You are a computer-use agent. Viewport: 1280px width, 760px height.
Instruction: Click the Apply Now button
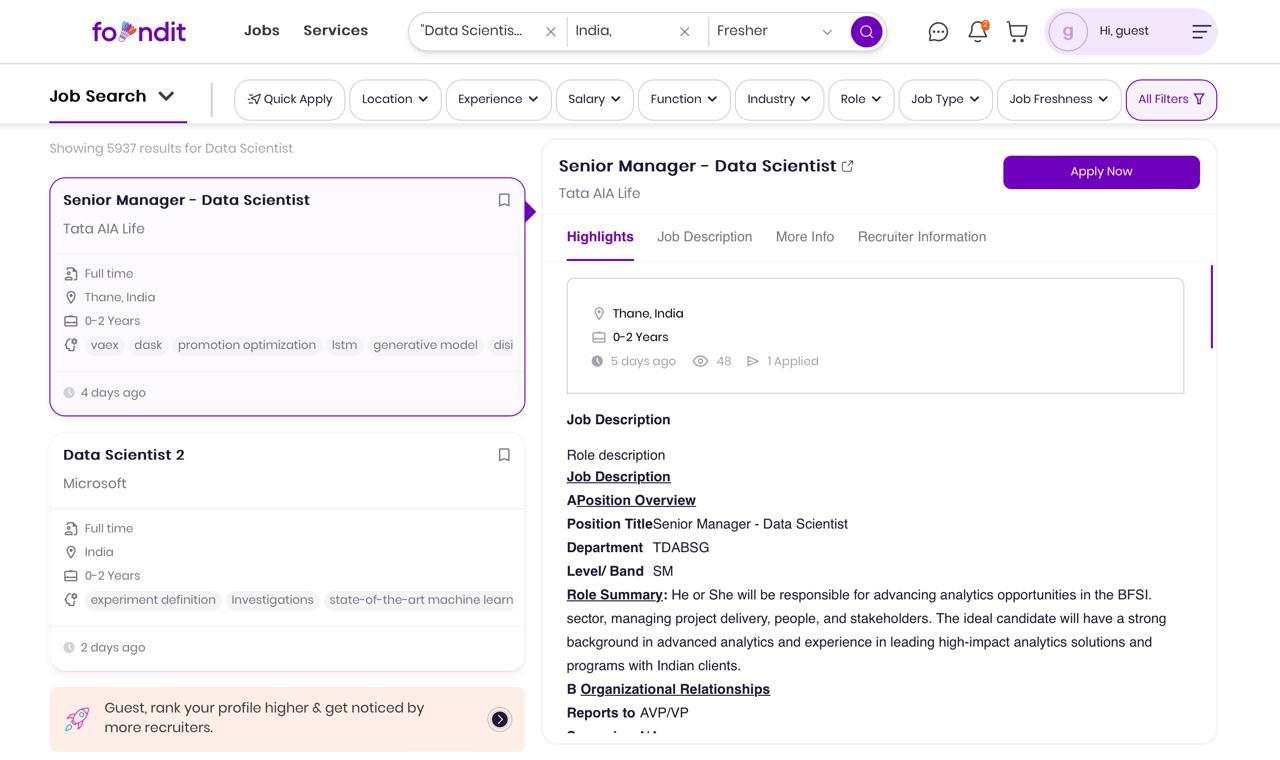pos(1102,172)
